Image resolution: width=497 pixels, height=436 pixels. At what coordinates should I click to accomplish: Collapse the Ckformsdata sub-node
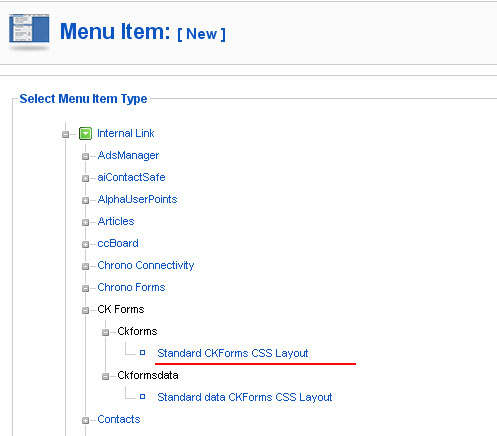(105, 376)
